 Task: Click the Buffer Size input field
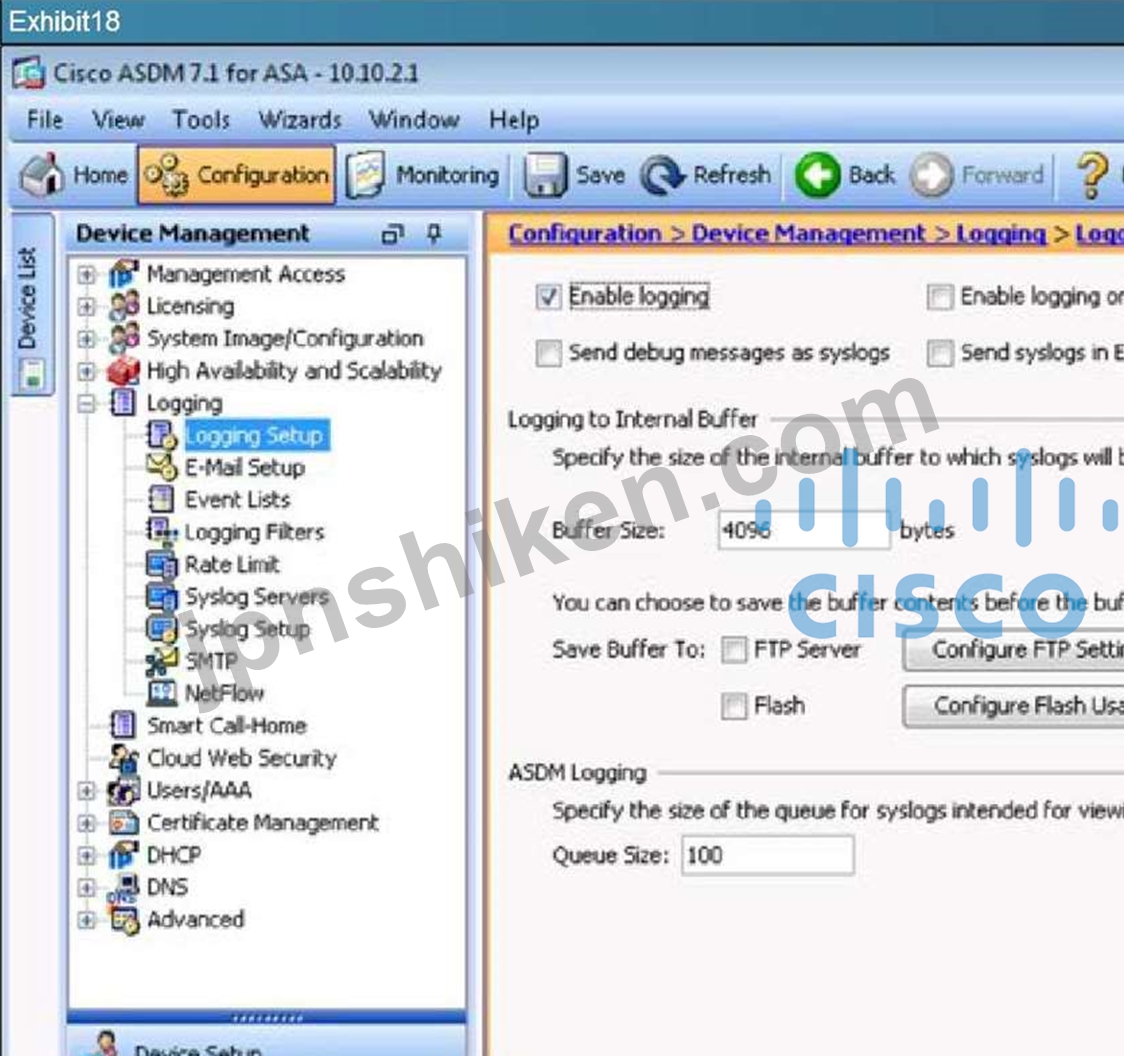[804, 531]
